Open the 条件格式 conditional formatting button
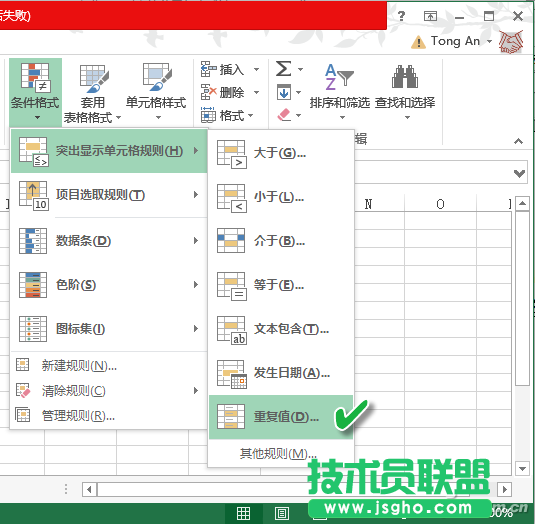 [35, 91]
